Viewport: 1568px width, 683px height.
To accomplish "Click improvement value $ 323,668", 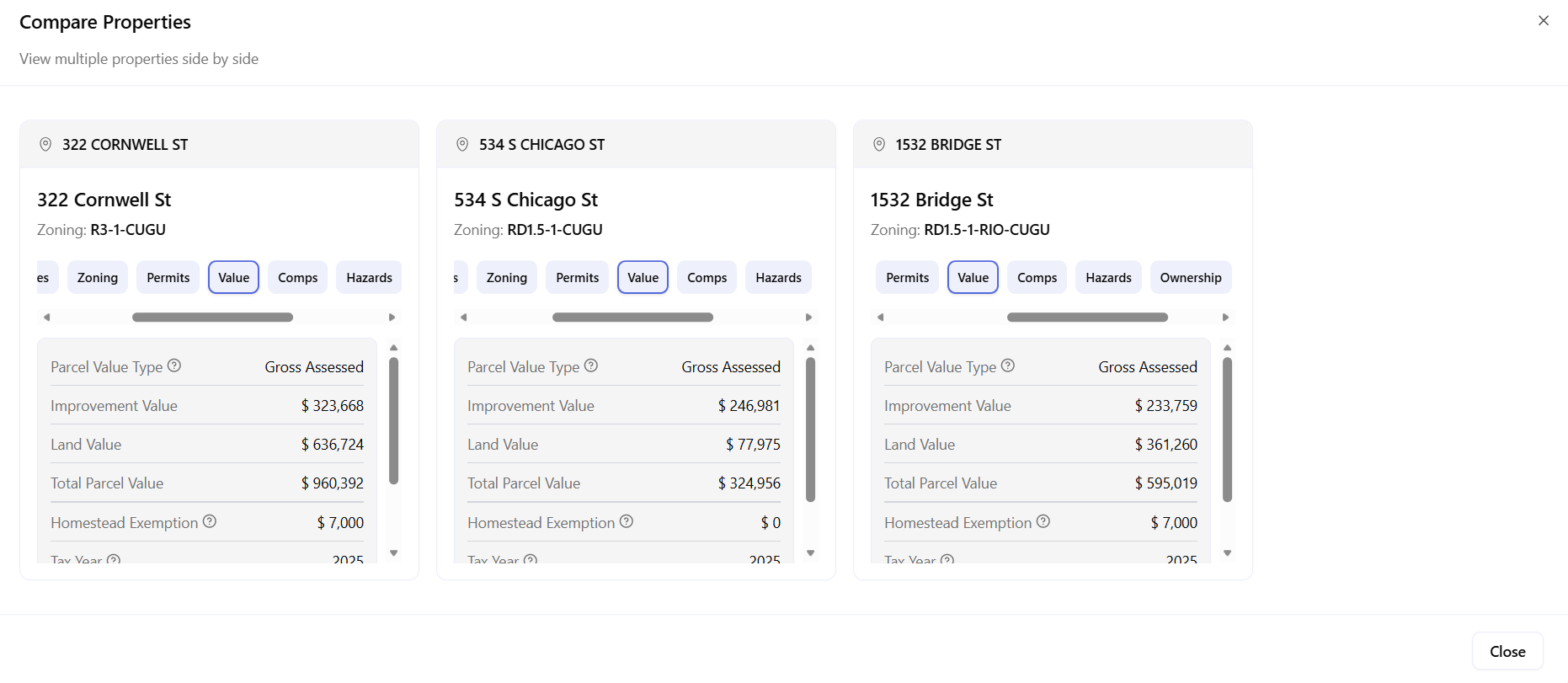I will [x=333, y=406].
